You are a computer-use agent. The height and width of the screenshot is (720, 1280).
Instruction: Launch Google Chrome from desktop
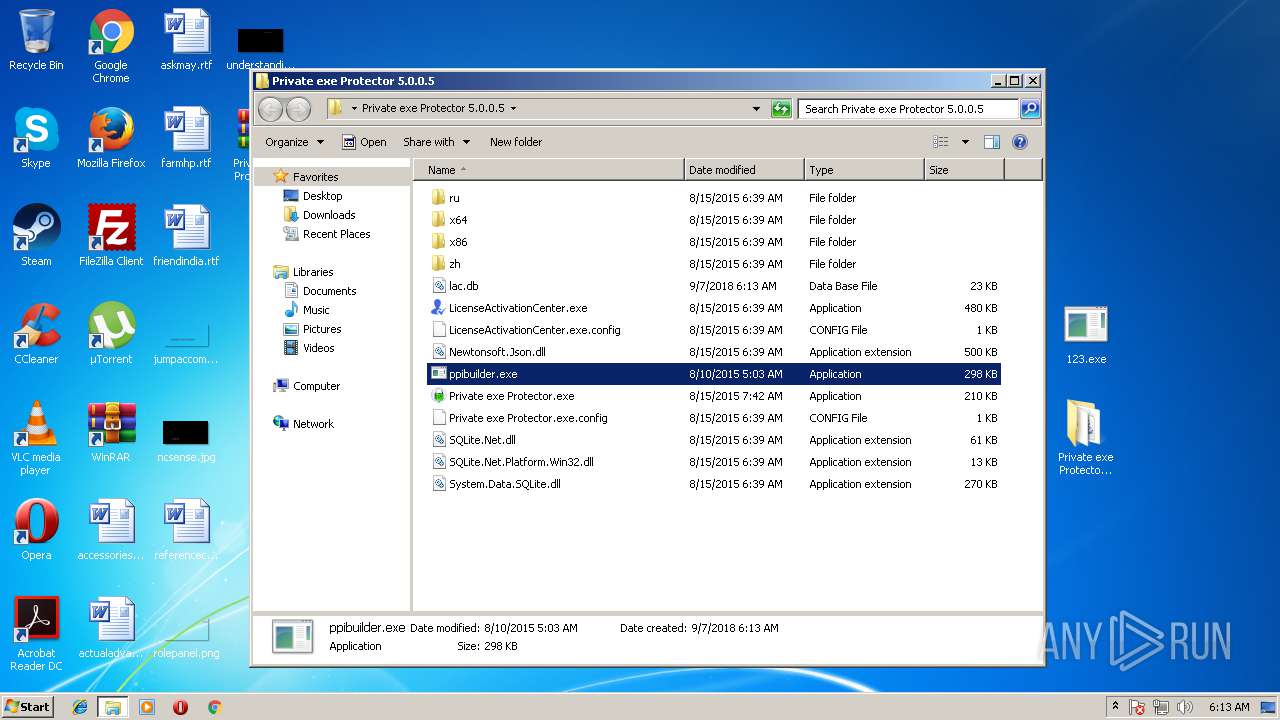coord(111,46)
